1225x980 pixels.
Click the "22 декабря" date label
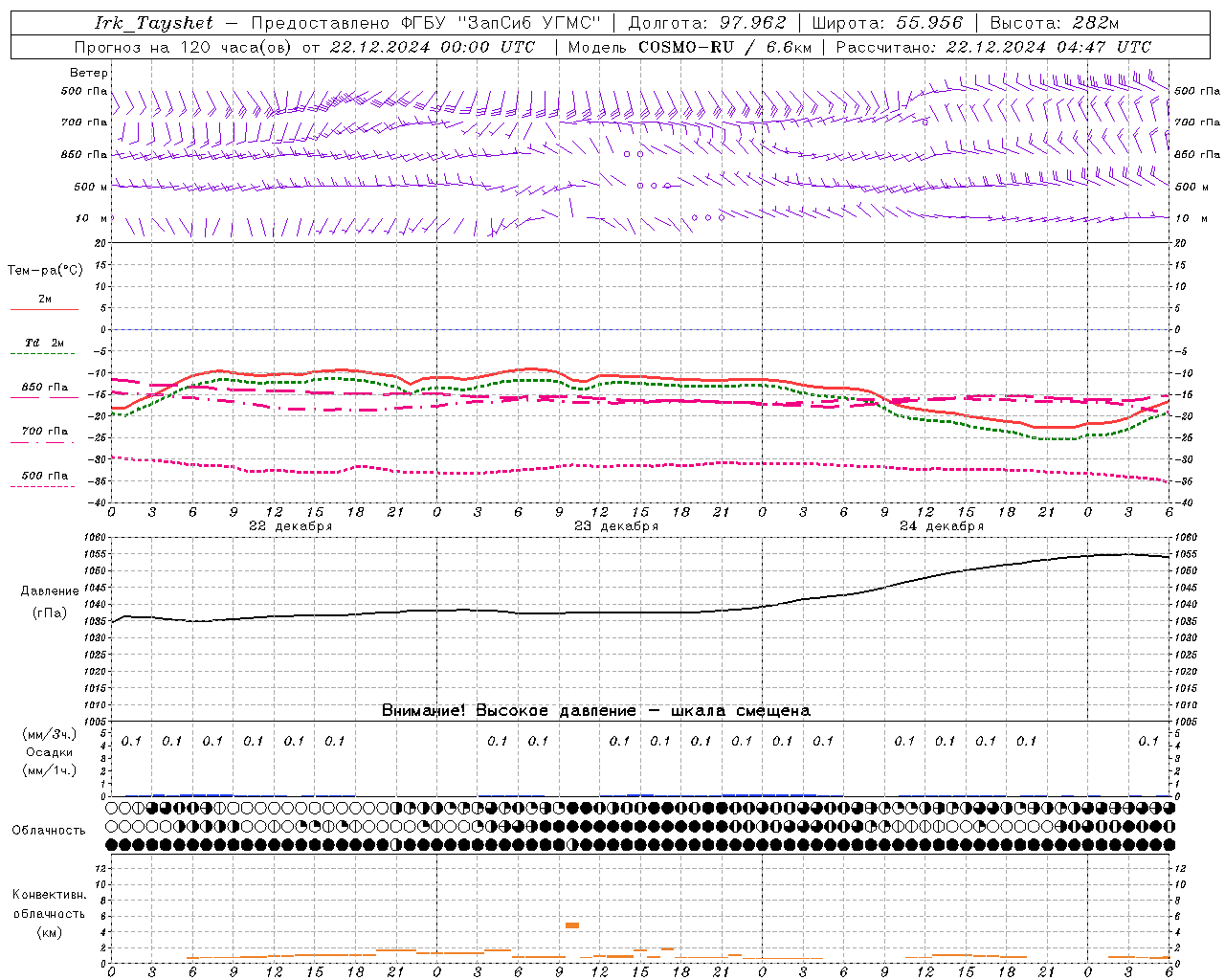point(291,526)
